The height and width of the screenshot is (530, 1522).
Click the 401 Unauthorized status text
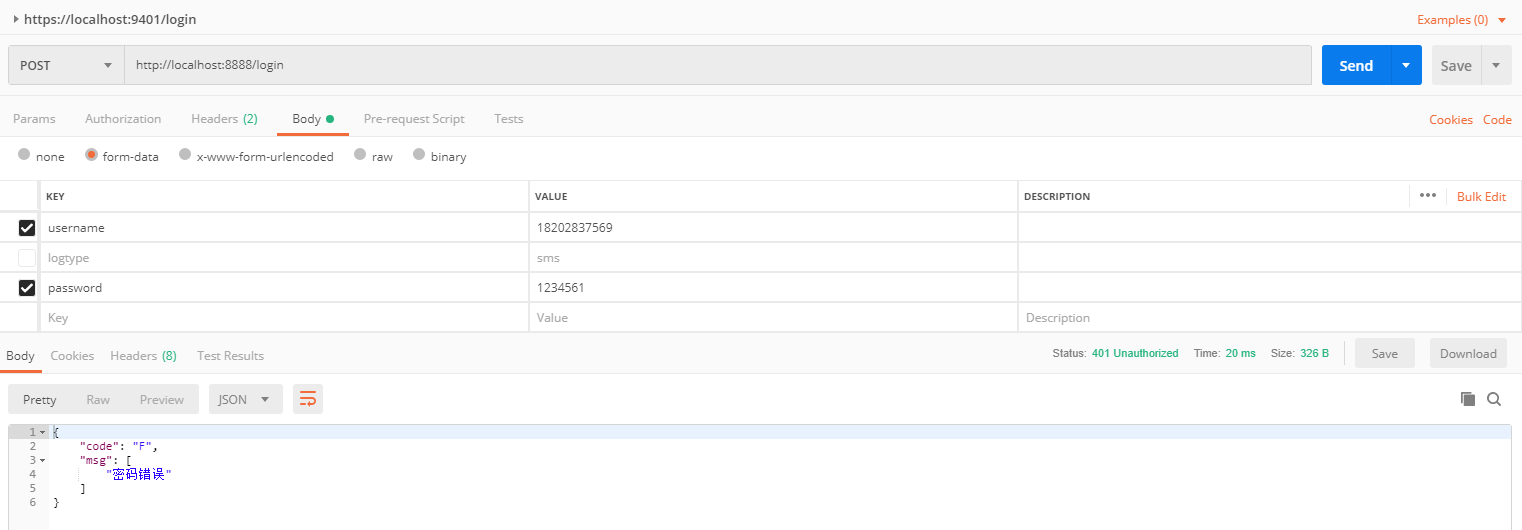pos(1135,353)
